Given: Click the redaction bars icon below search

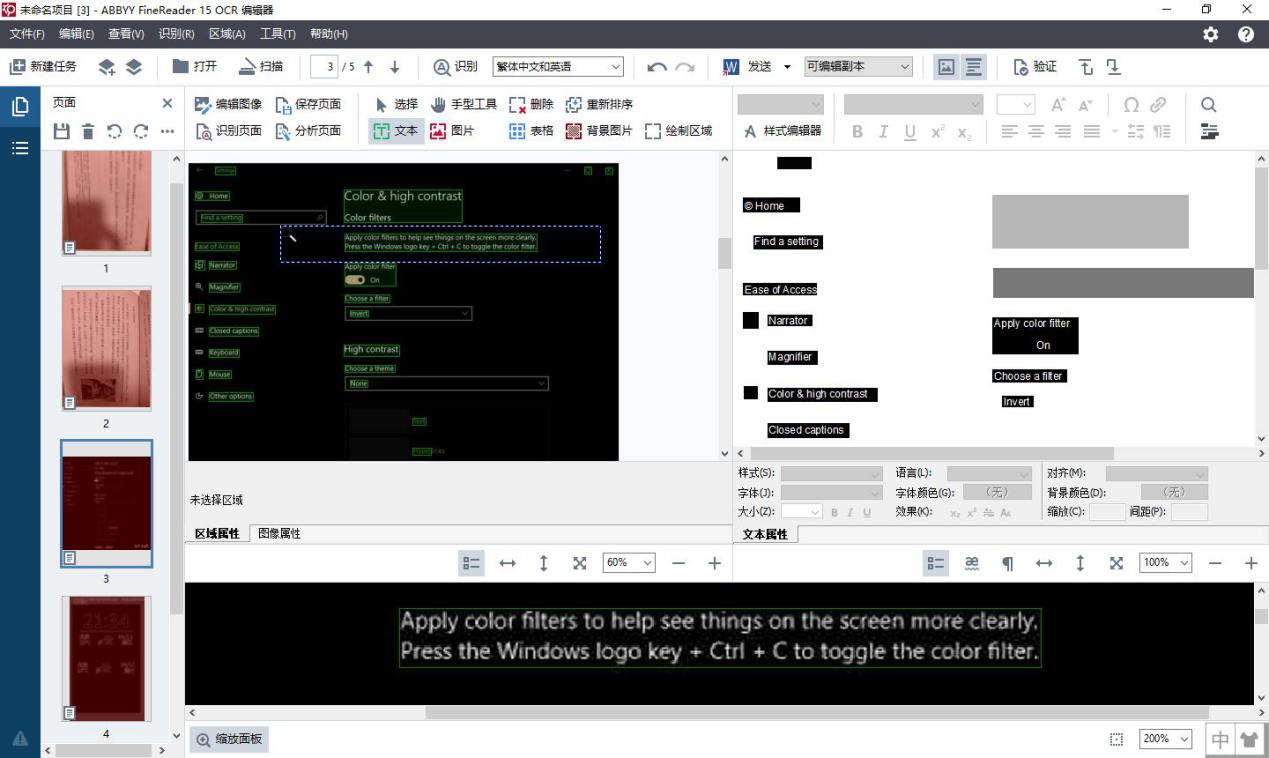Looking at the screenshot, I should [1208, 131].
